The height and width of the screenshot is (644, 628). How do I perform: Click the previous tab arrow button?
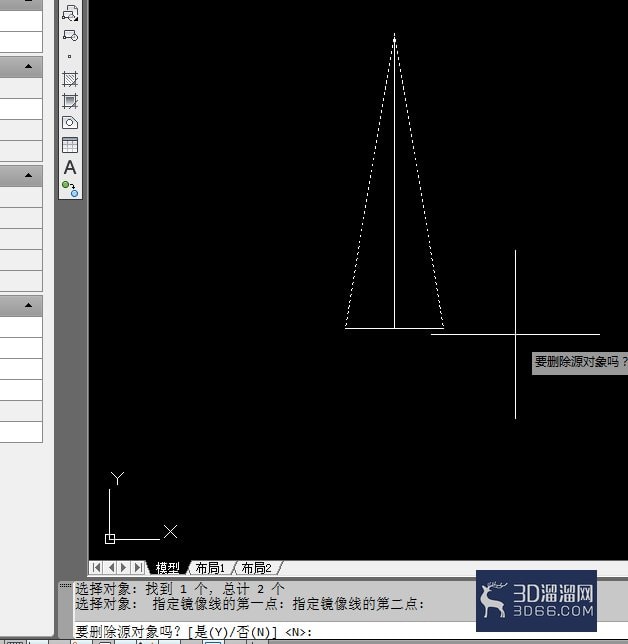(x=111, y=568)
